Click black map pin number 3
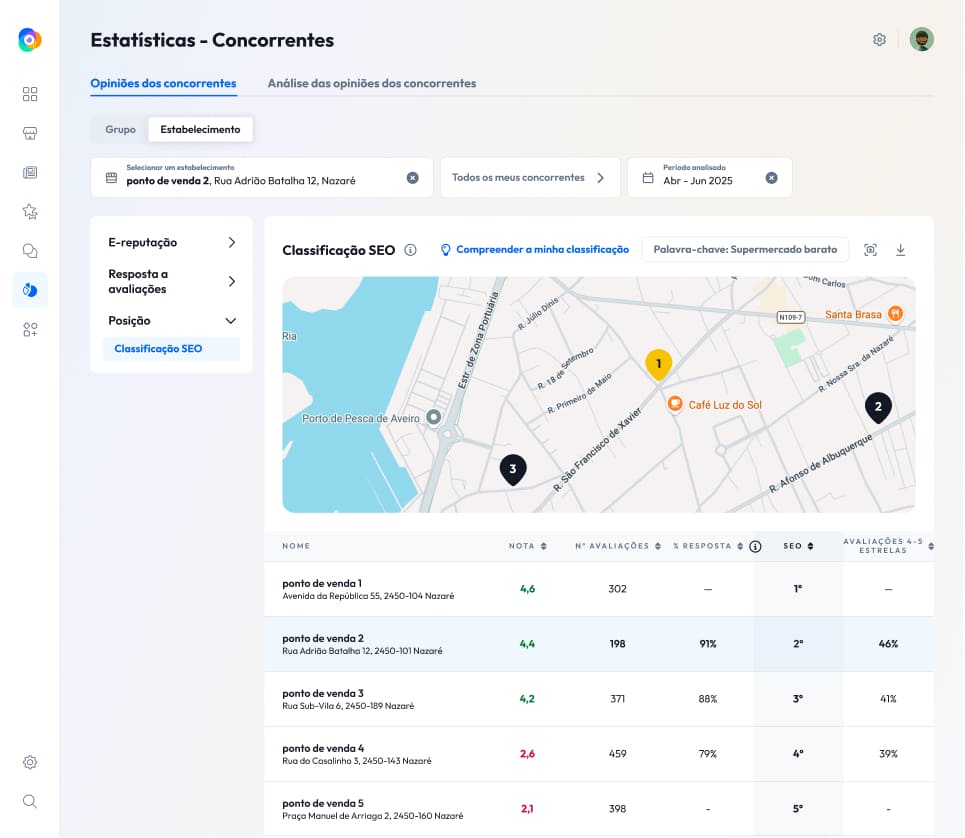The height and width of the screenshot is (838, 965). tap(513, 469)
